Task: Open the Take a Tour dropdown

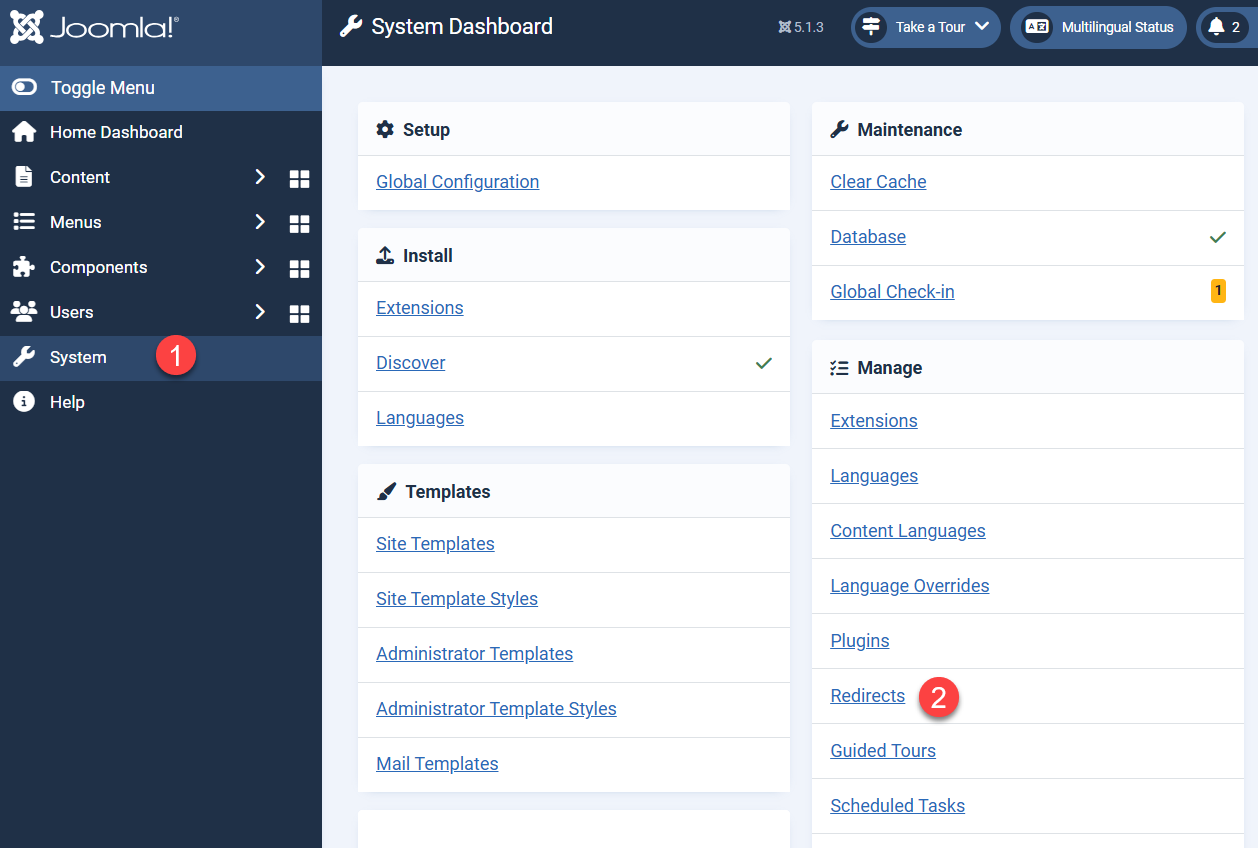Action: pyautogui.click(x=925, y=27)
